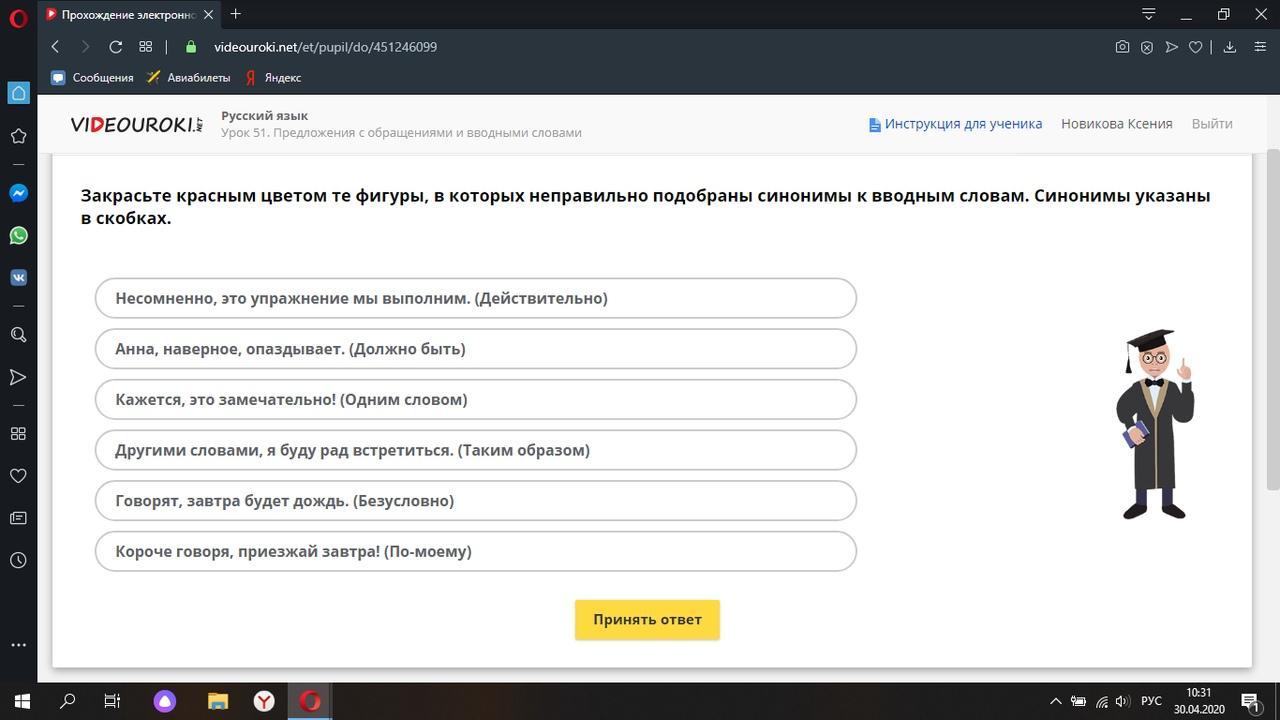Reload the current page
The width and height of the screenshot is (1280, 720).
point(115,47)
